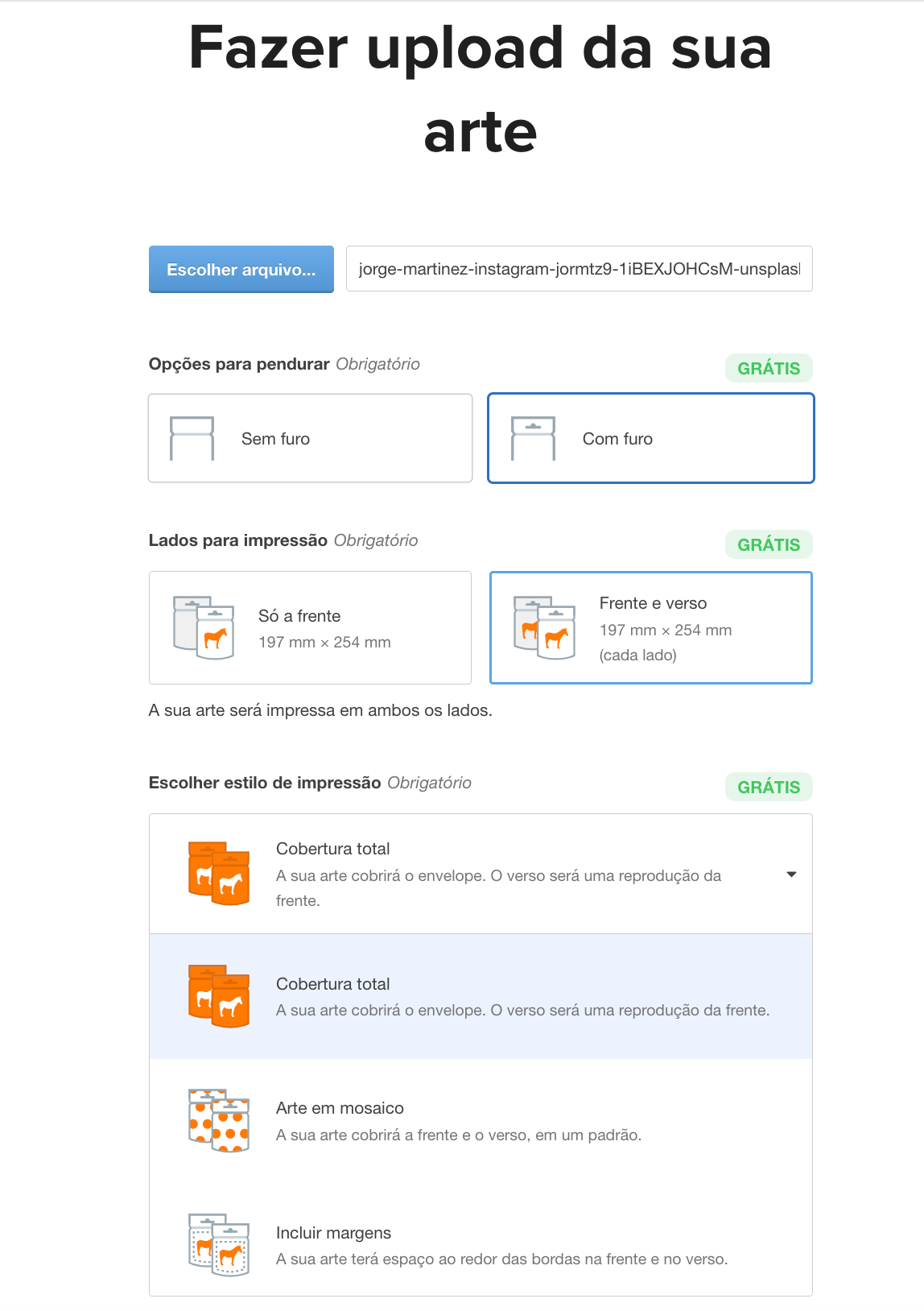Click the uploaded filename text field
The height and width of the screenshot is (1311, 924).
tap(579, 269)
